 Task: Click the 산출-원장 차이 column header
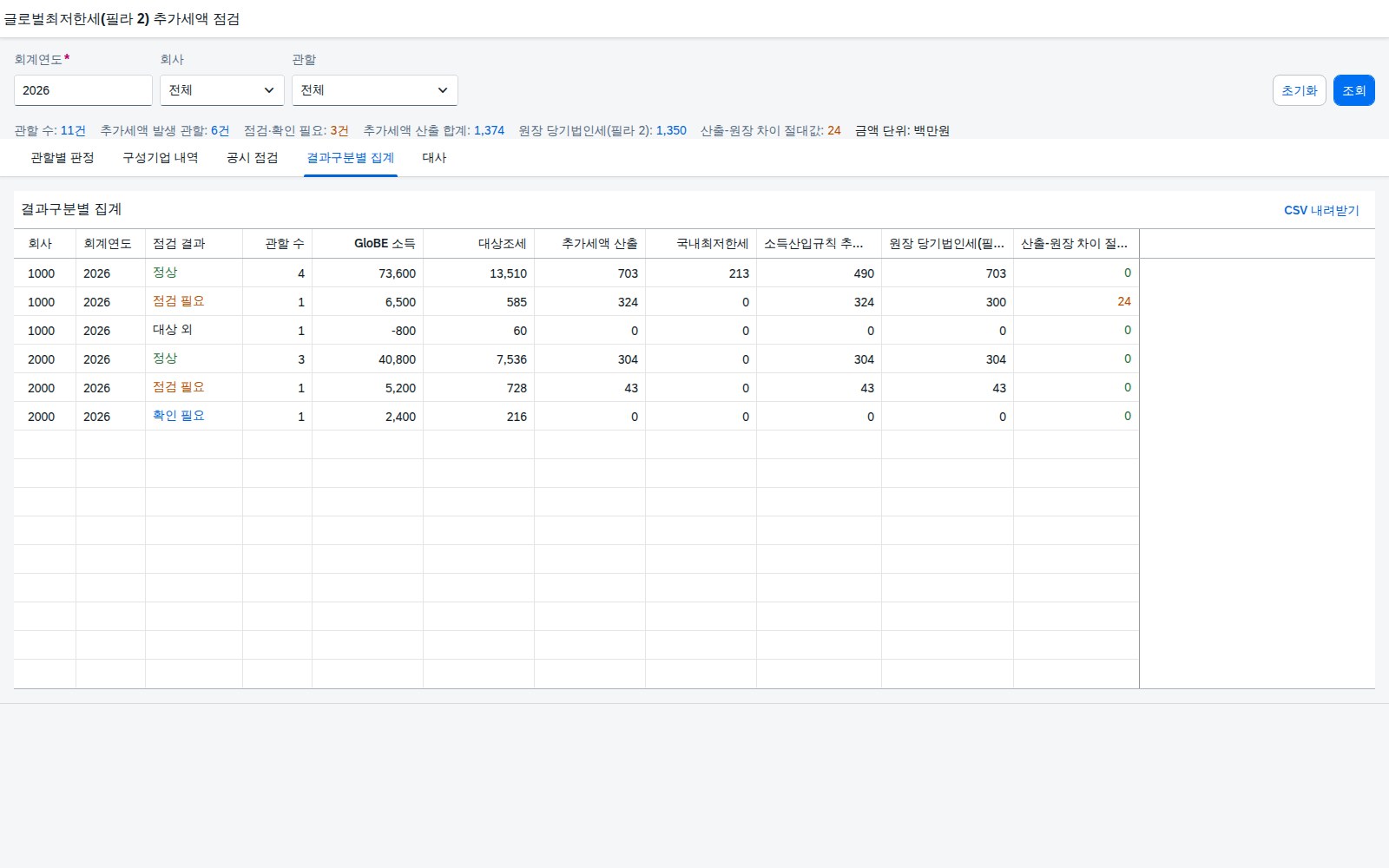pos(1076,244)
